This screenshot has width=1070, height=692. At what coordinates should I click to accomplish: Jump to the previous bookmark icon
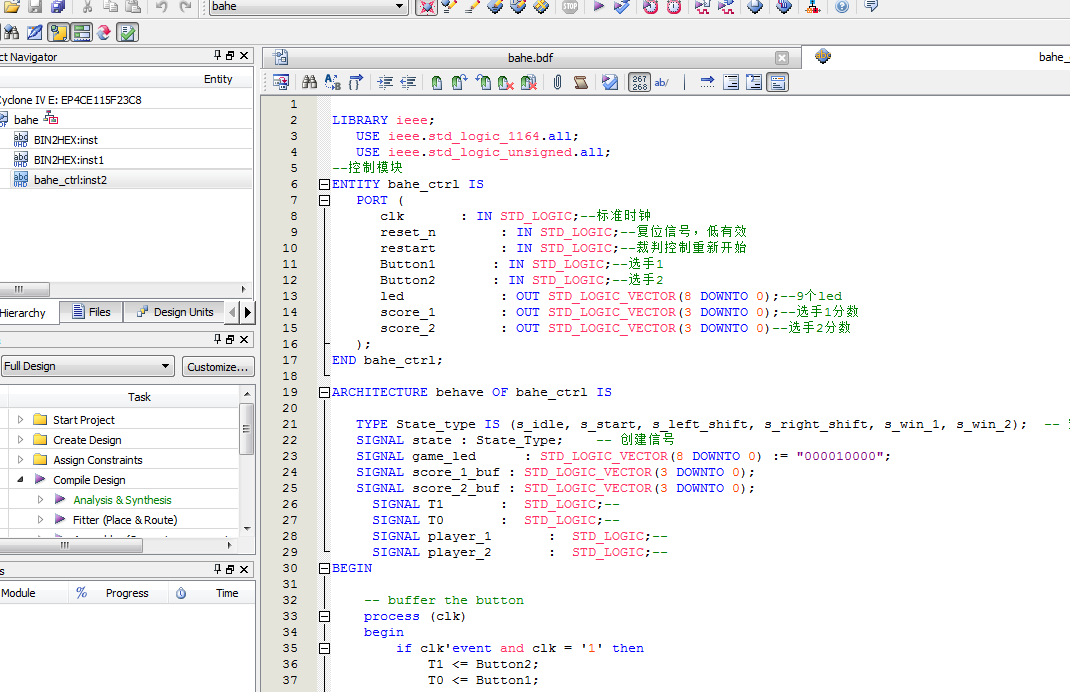point(482,83)
